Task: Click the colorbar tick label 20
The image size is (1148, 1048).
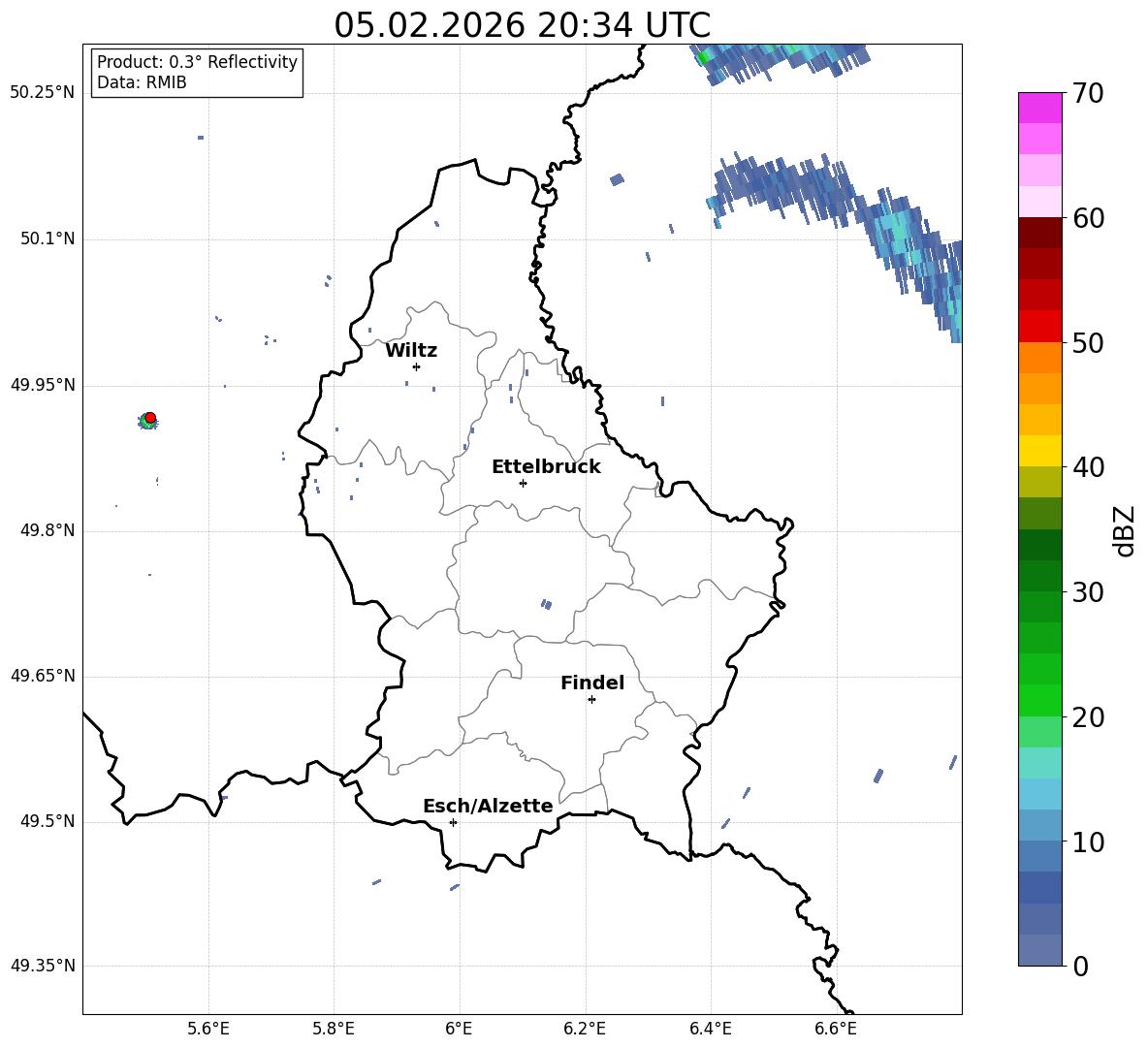Action: pos(1088,717)
